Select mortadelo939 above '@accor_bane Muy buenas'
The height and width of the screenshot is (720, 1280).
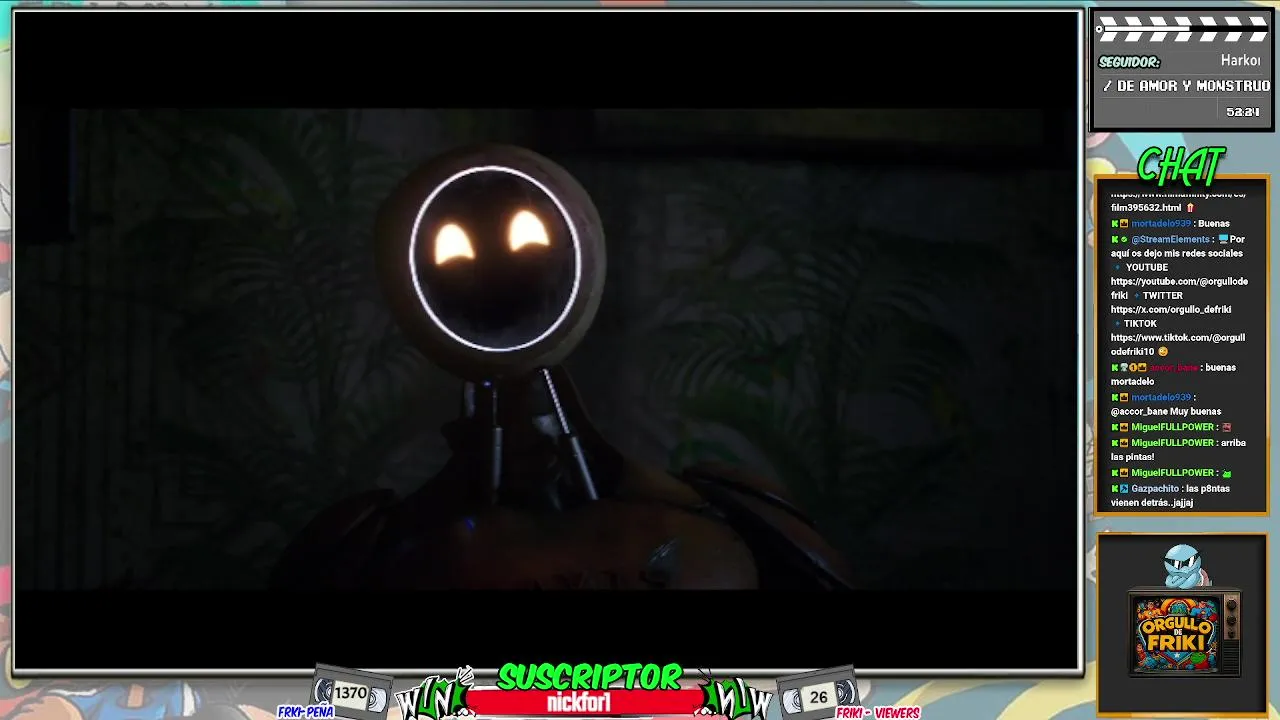pos(1160,397)
